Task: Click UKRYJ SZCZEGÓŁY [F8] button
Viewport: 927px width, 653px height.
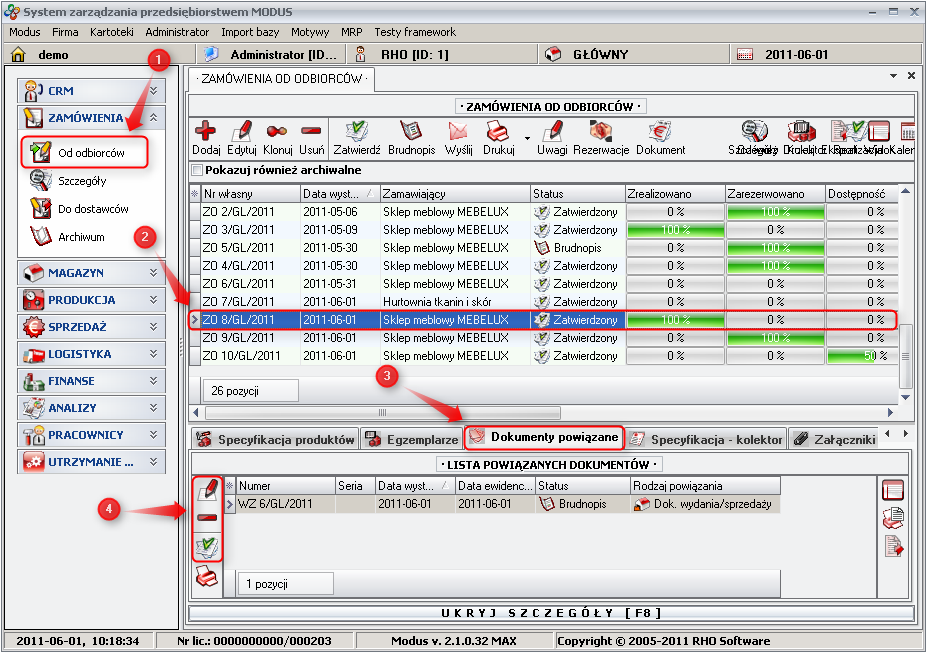Action: click(x=552, y=612)
